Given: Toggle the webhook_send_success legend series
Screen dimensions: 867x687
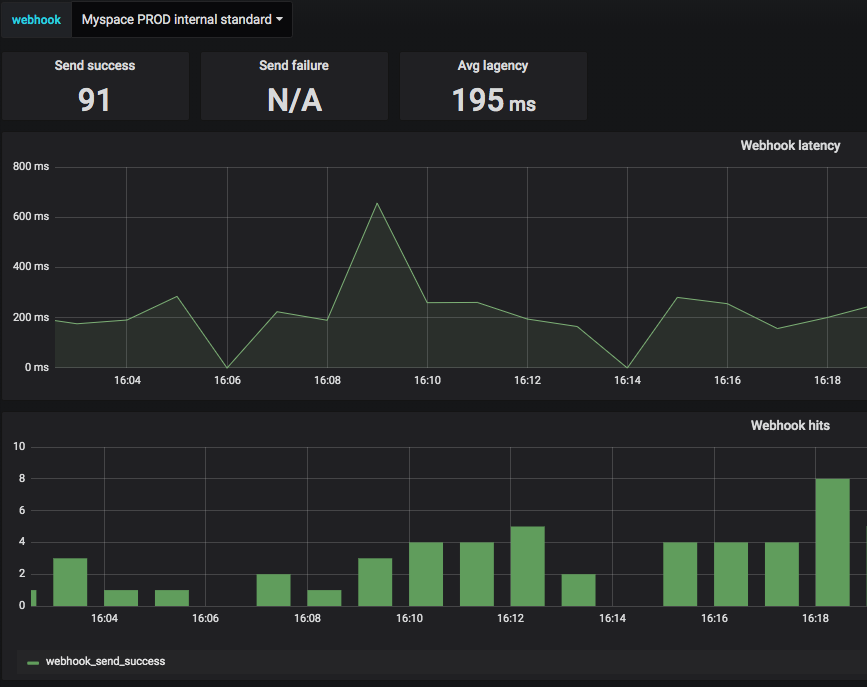Looking at the screenshot, I should [105, 662].
